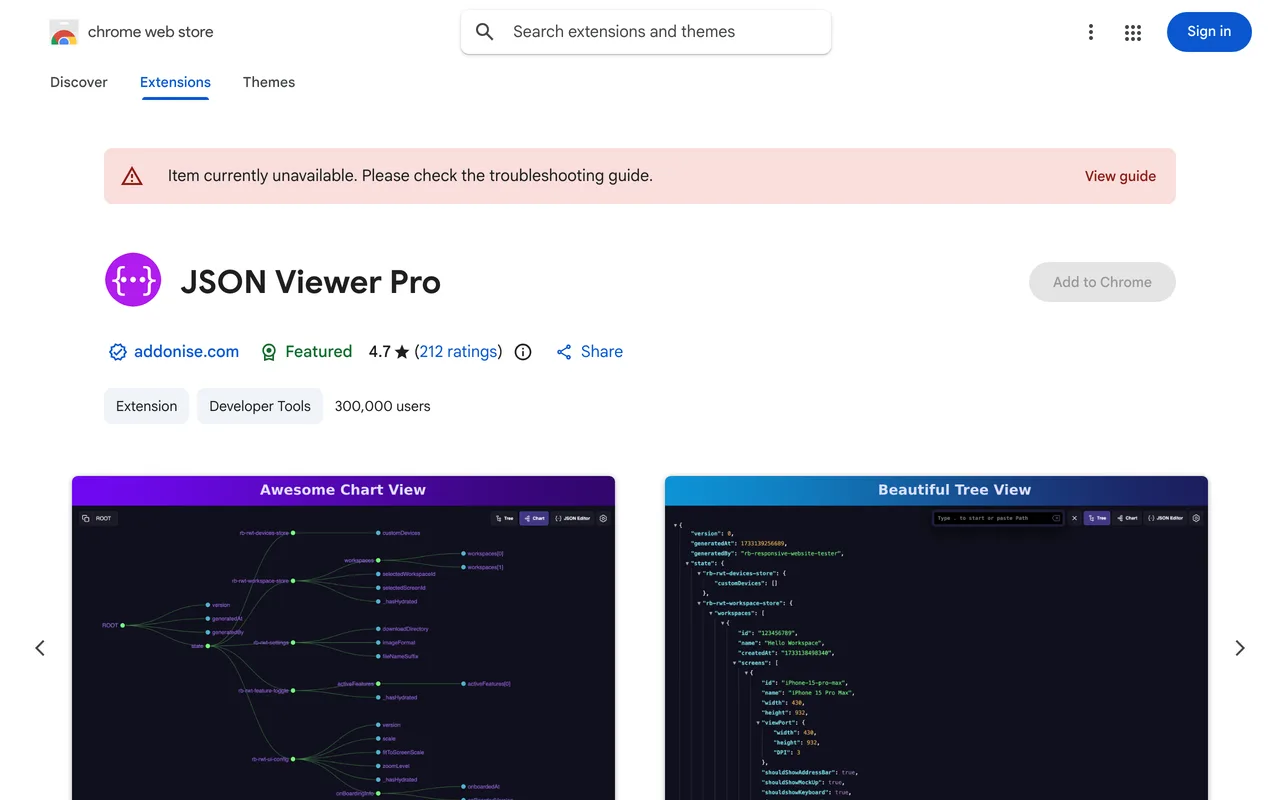Click the "chrome web store" title text
Image resolution: width=1280 pixels, height=800 pixels.
[x=151, y=32]
